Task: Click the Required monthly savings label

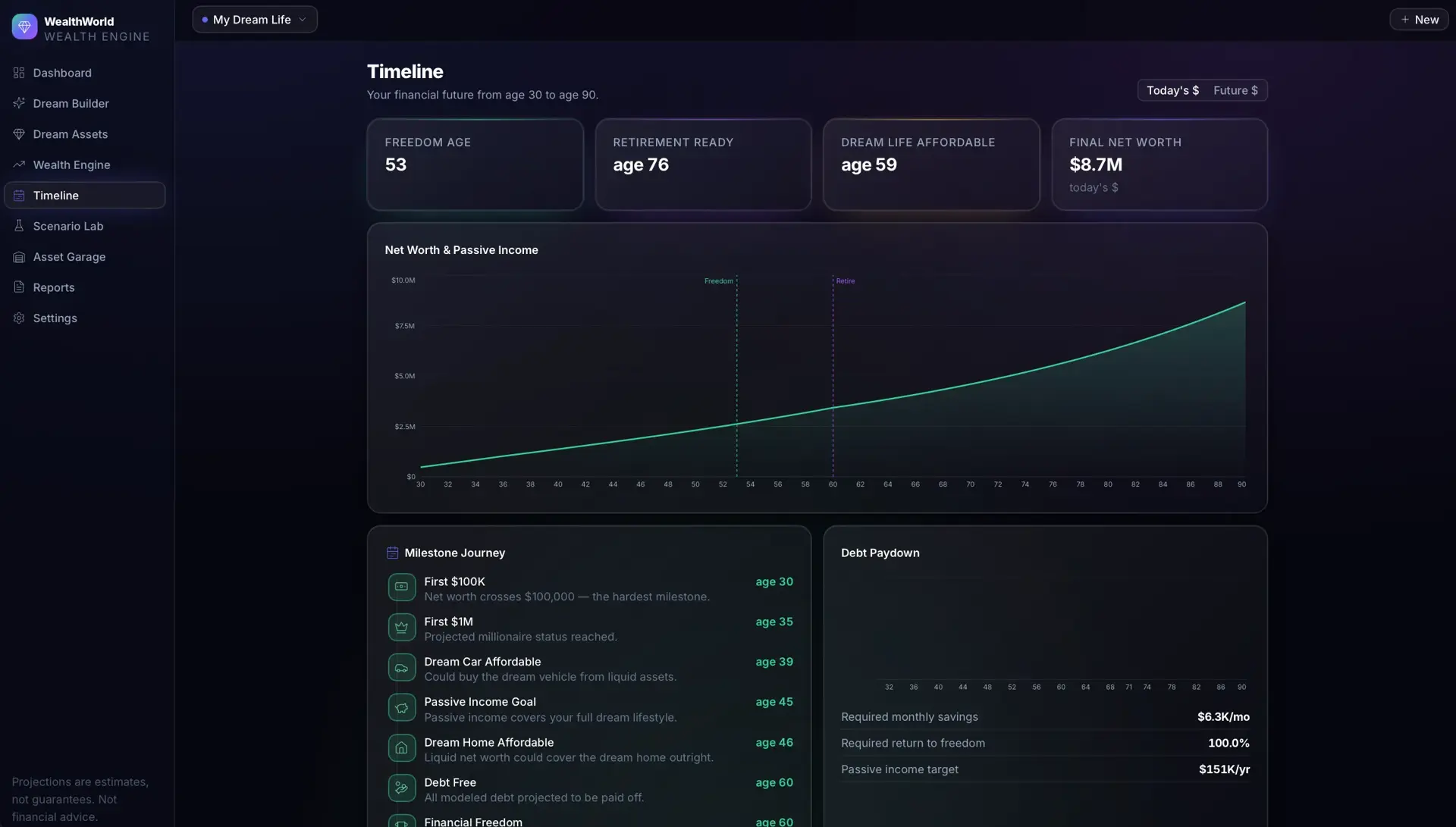Action: pyautogui.click(x=909, y=717)
